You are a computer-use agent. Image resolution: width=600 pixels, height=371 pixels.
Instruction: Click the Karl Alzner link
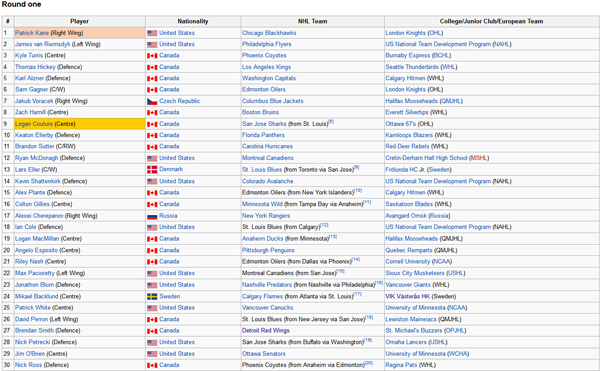[29, 78]
